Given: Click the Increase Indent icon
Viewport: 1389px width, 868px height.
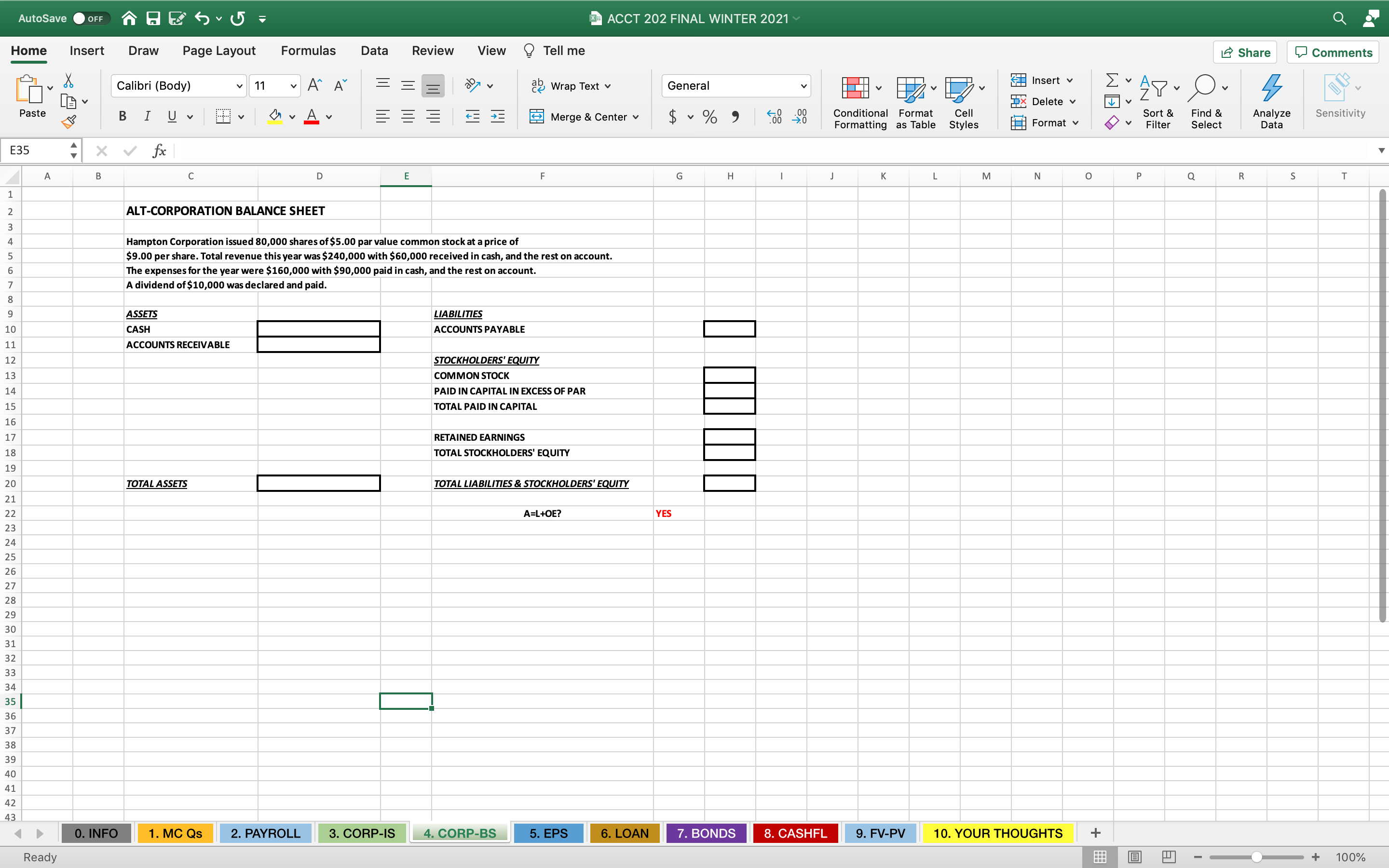Looking at the screenshot, I should point(498,117).
